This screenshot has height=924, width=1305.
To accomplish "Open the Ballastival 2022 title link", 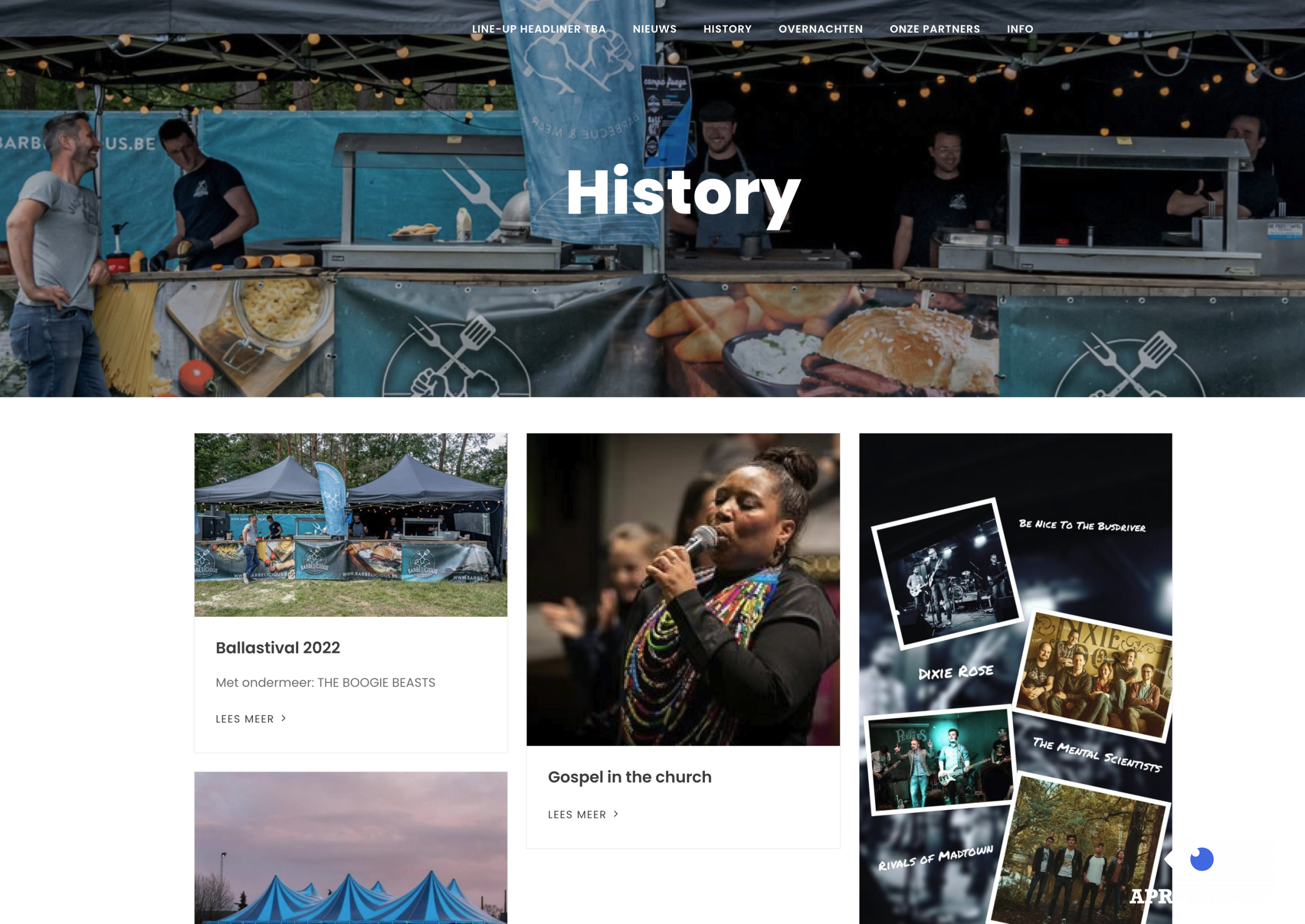I will (x=278, y=647).
